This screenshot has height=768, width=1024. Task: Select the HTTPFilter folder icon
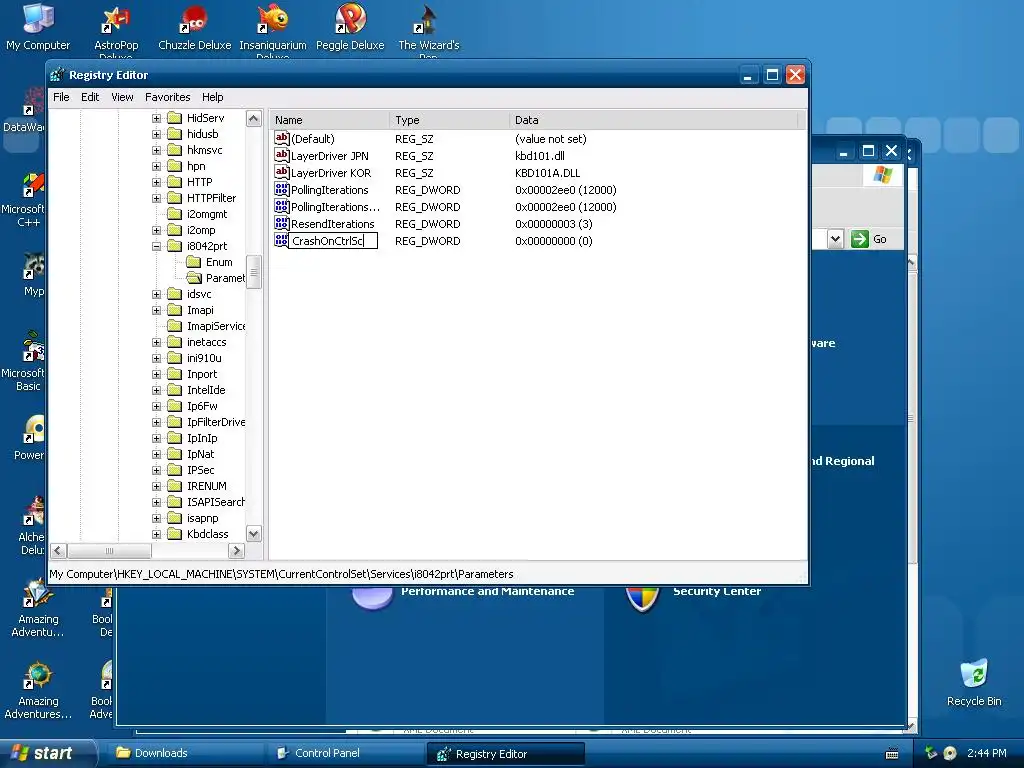click(174, 198)
